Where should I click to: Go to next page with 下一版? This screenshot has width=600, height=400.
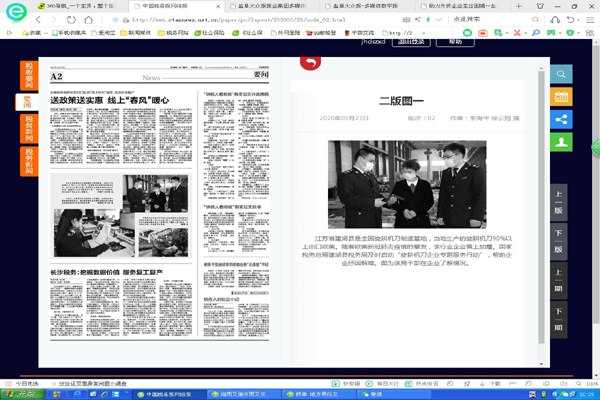pyautogui.click(x=559, y=241)
